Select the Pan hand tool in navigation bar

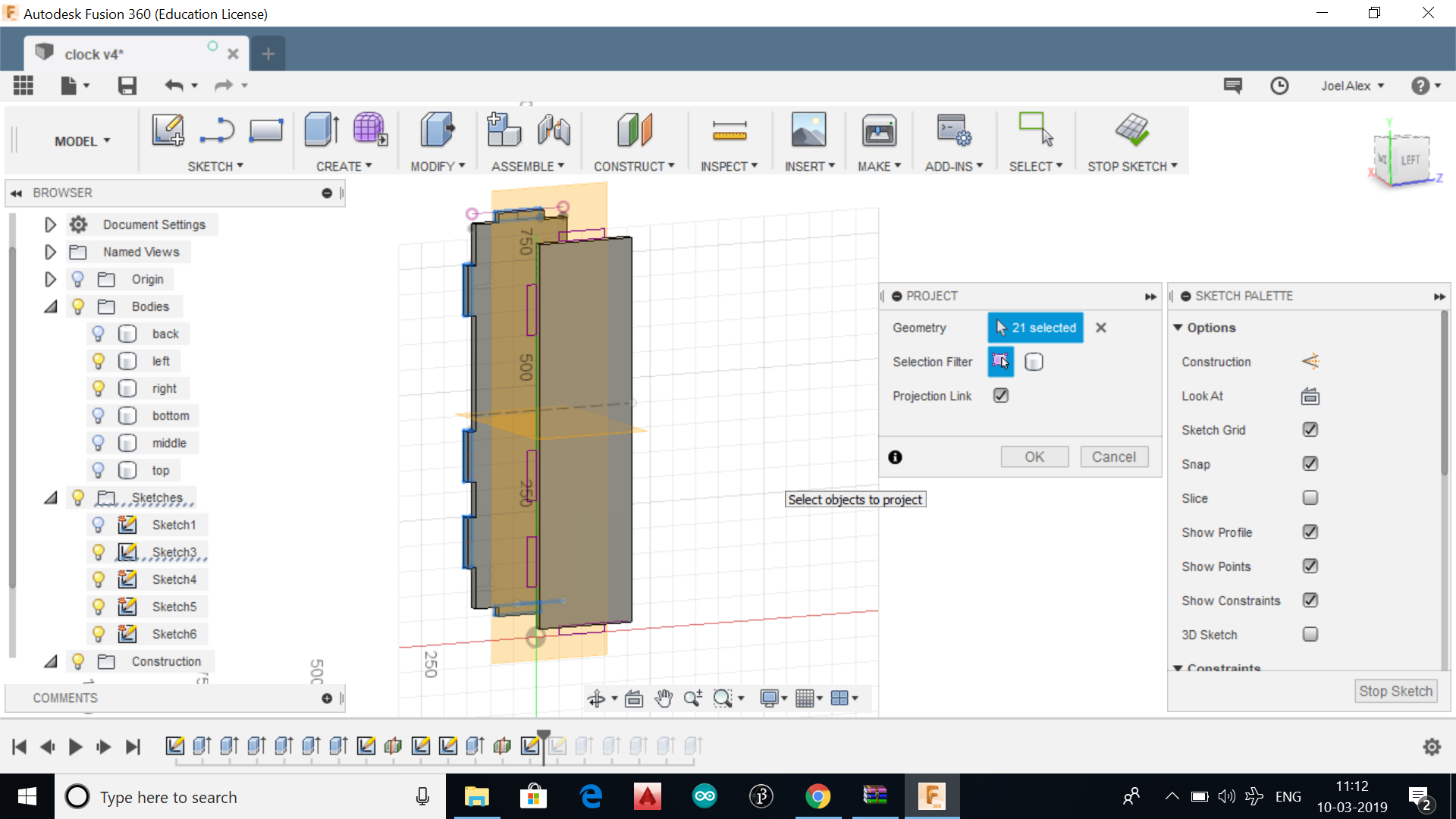click(664, 698)
